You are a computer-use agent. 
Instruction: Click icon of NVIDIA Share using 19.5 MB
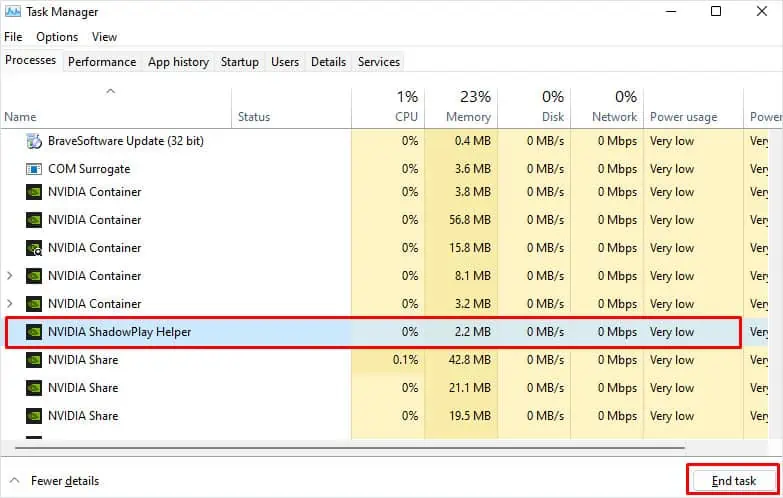[34, 416]
